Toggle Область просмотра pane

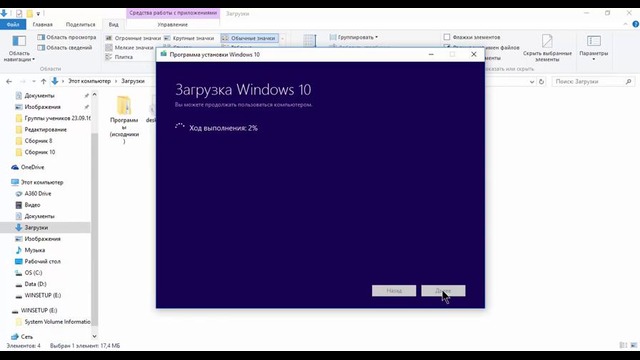67,37
